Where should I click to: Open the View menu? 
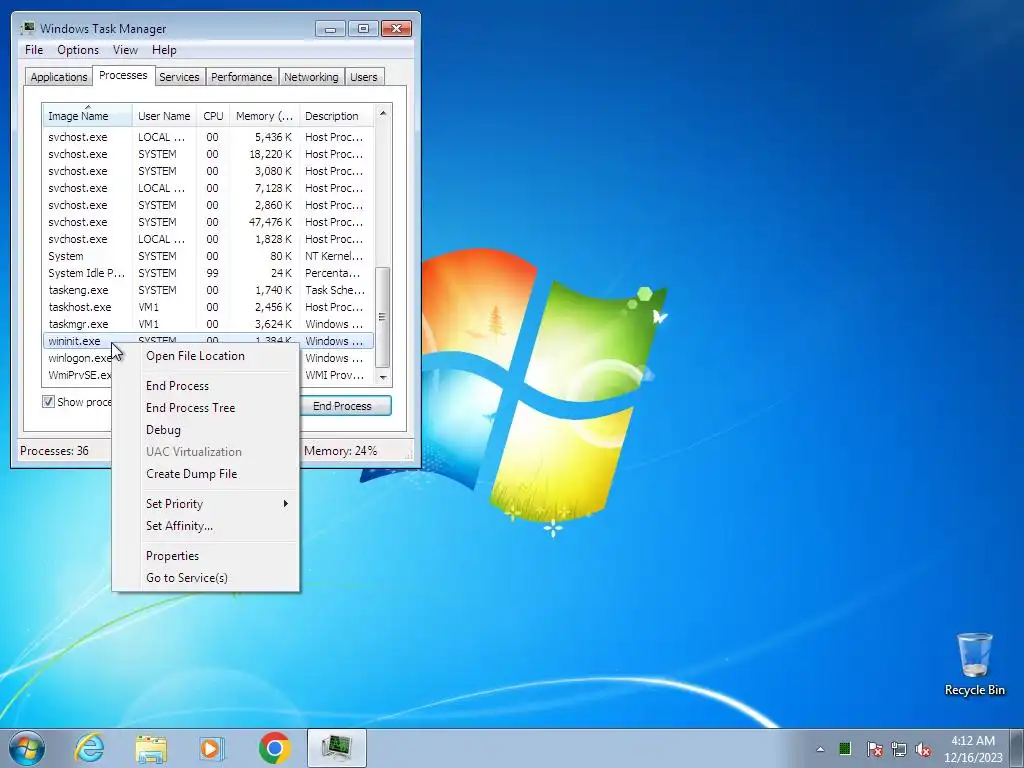(125, 50)
